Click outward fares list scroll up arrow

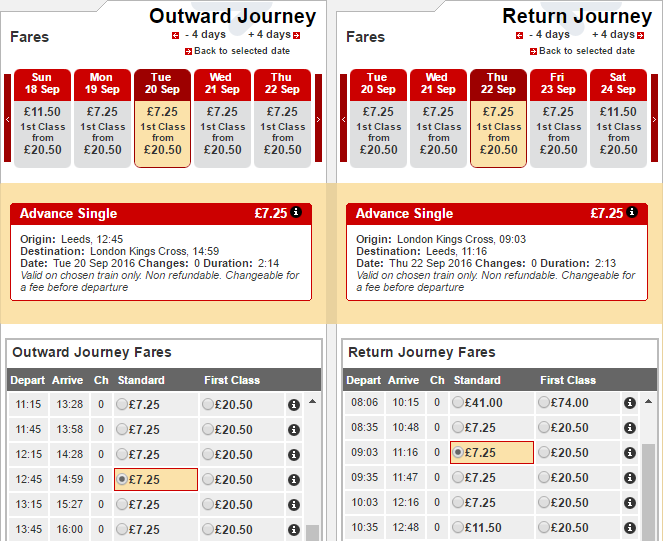pyautogui.click(x=312, y=401)
